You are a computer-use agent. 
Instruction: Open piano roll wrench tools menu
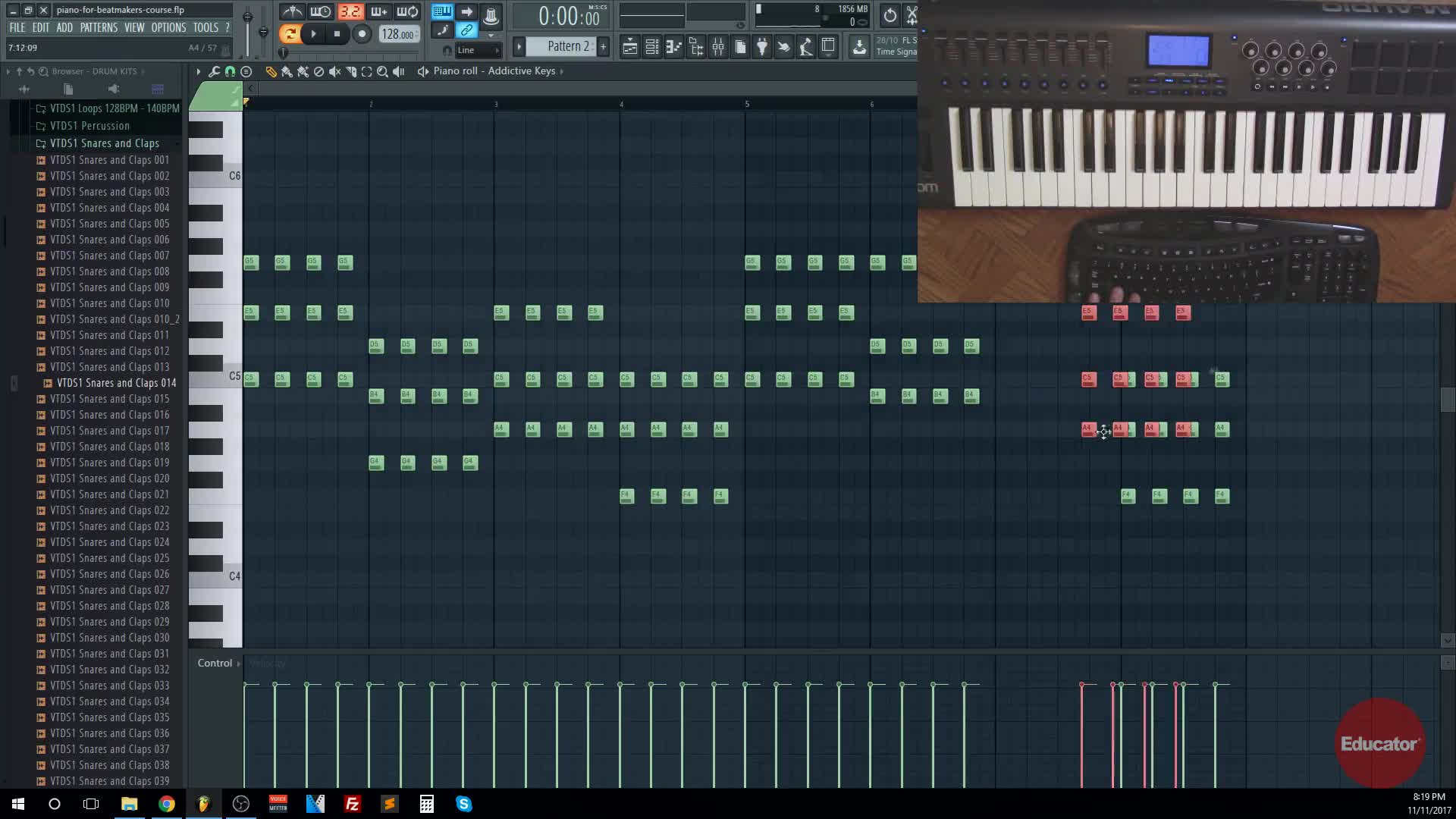coord(214,71)
